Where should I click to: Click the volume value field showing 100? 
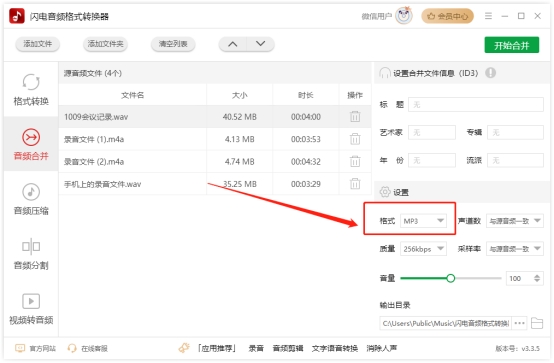click(519, 279)
